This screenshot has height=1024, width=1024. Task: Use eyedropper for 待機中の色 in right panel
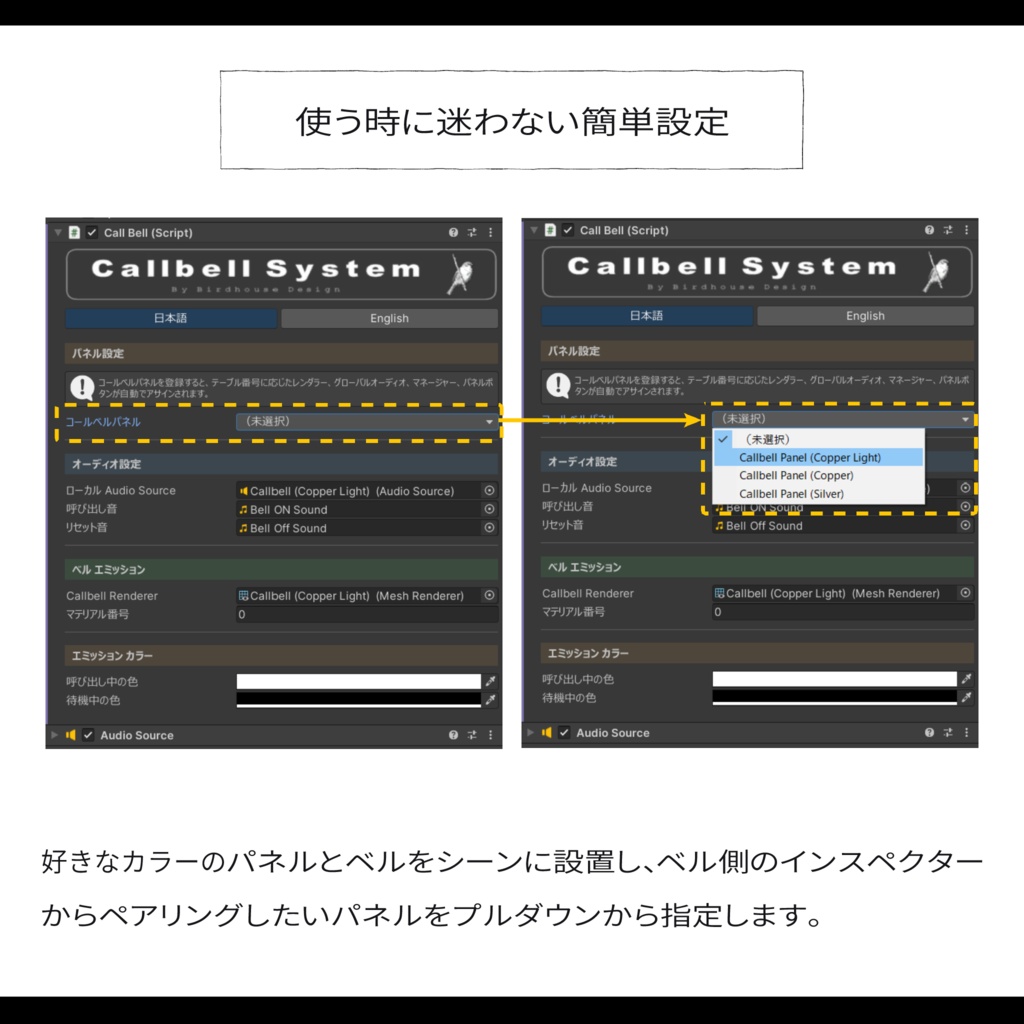[x=967, y=697]
